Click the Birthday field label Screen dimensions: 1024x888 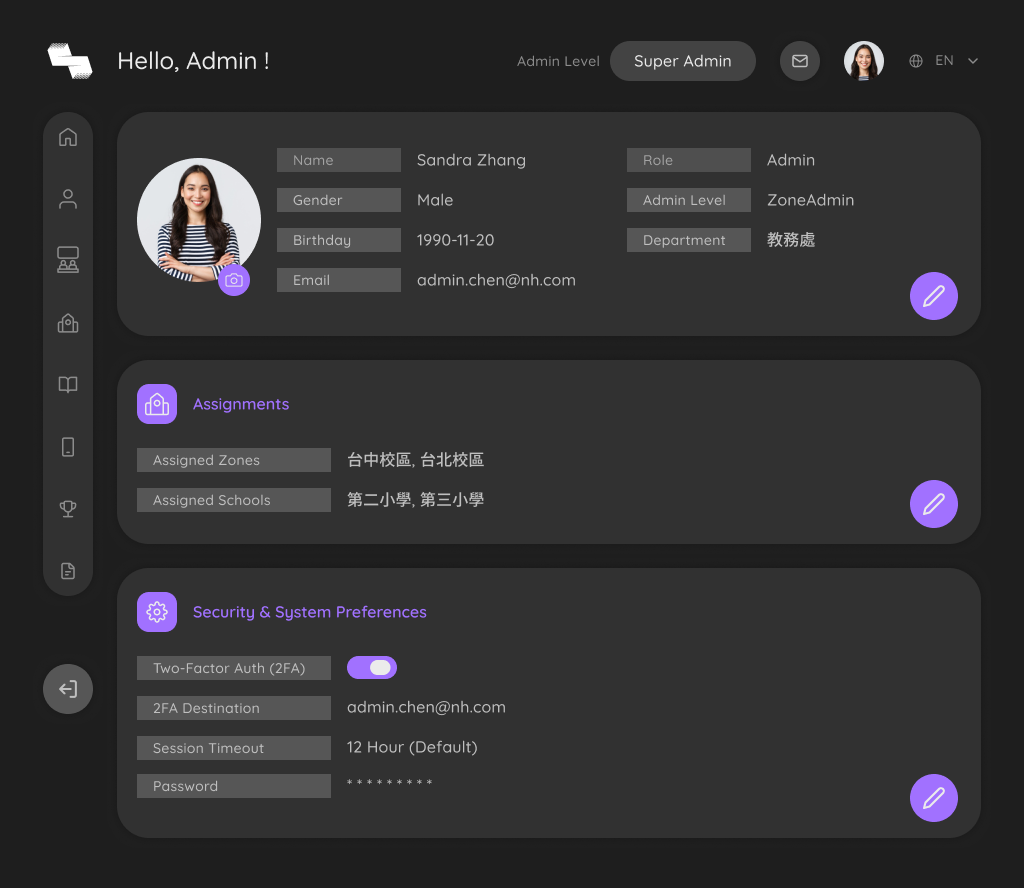pyautogui.click(x=339, y=240)
